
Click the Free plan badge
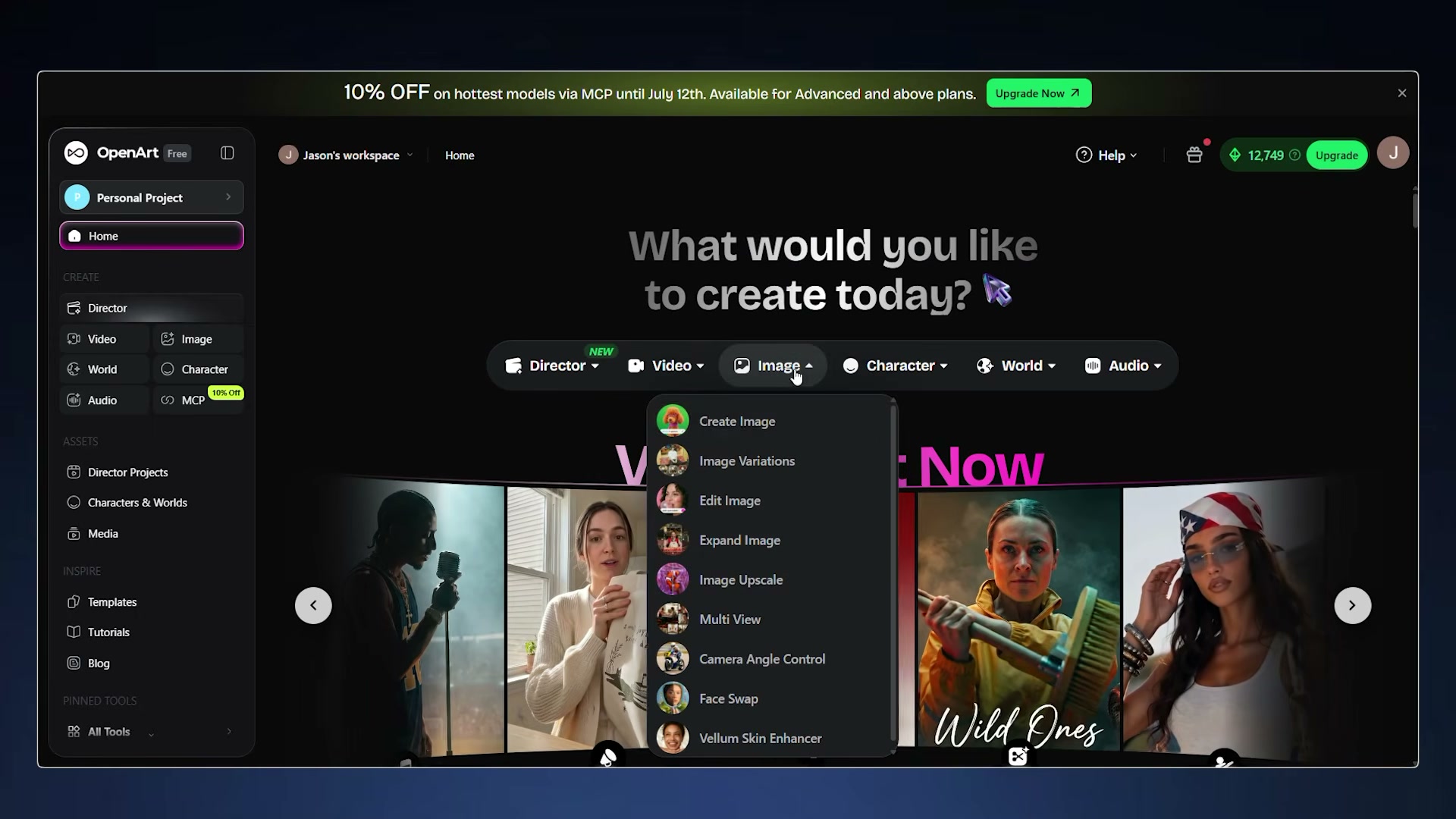177,154
